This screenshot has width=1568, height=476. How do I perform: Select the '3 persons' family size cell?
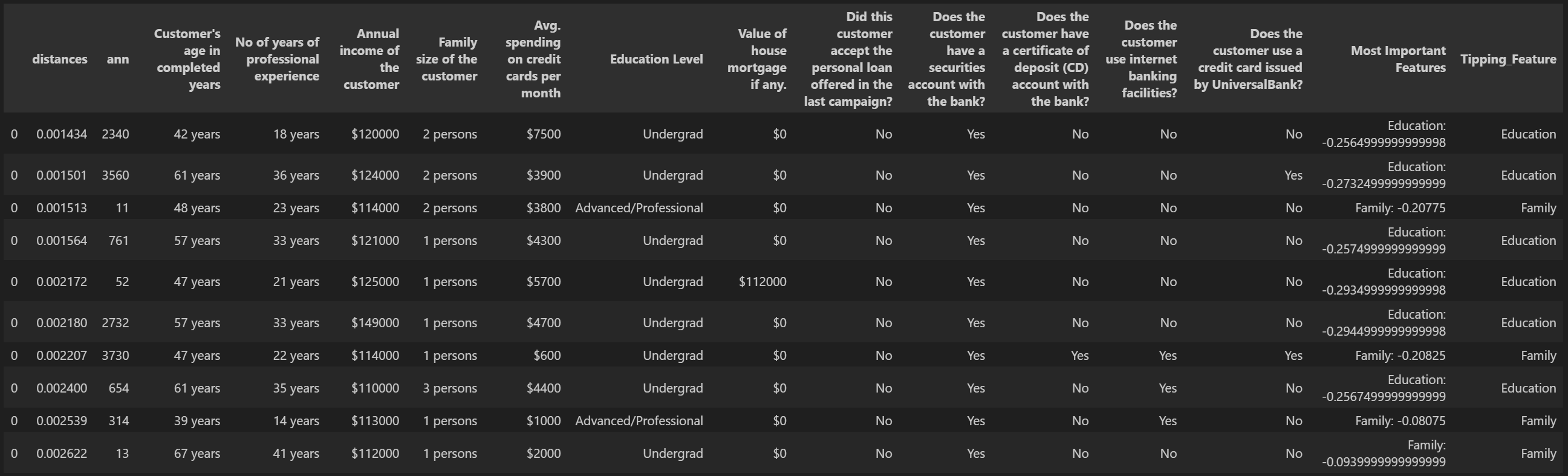pyautogui.click(x=450, y=388)
